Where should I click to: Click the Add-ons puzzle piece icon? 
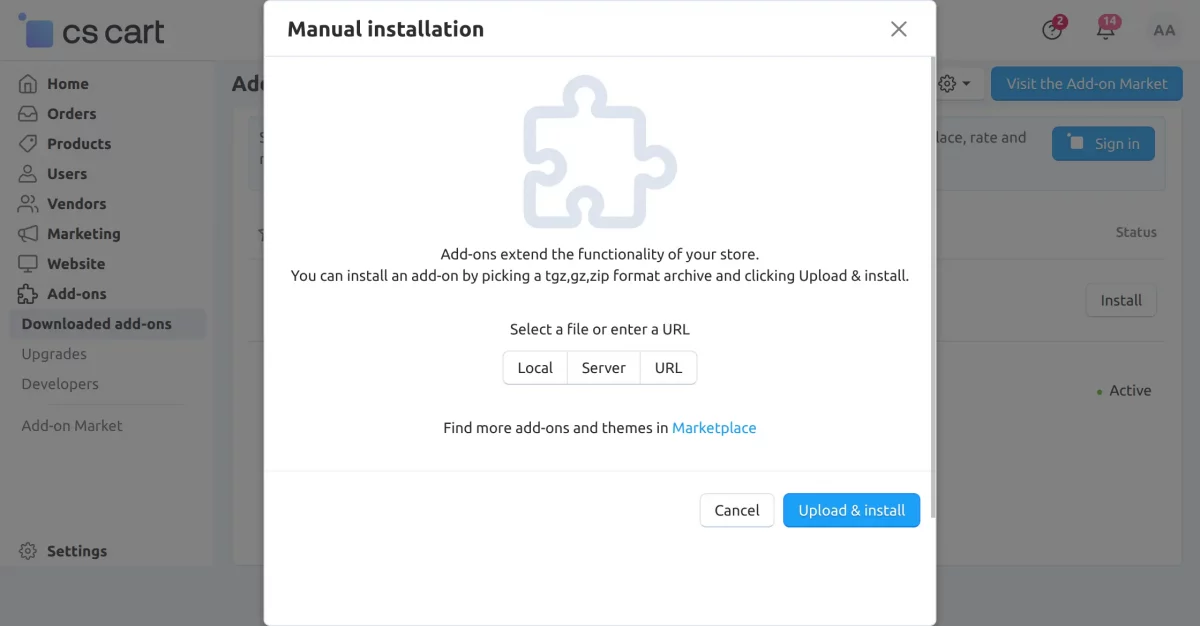28,293
